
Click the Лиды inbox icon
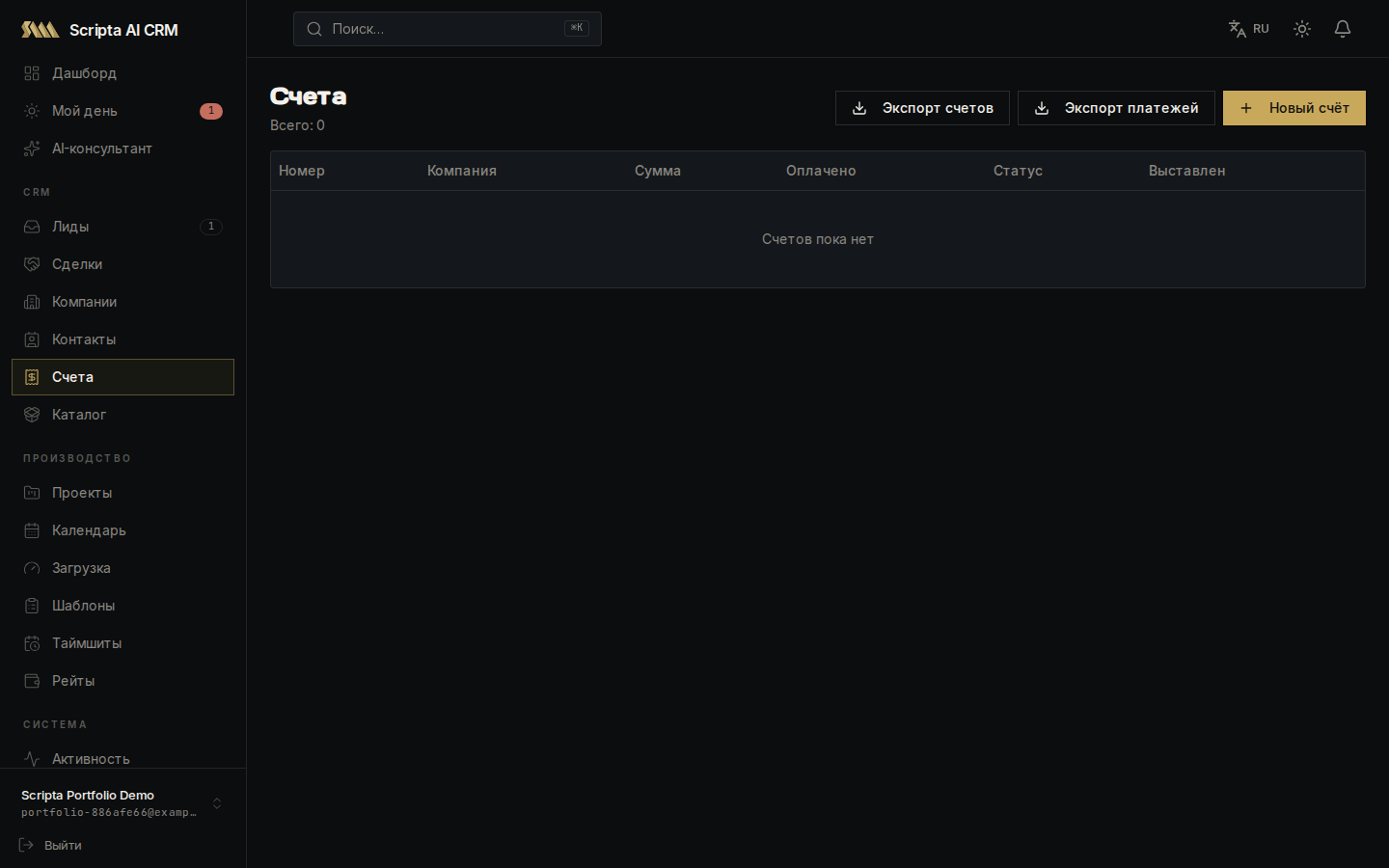pyautogui.click(x=32, y=227)
